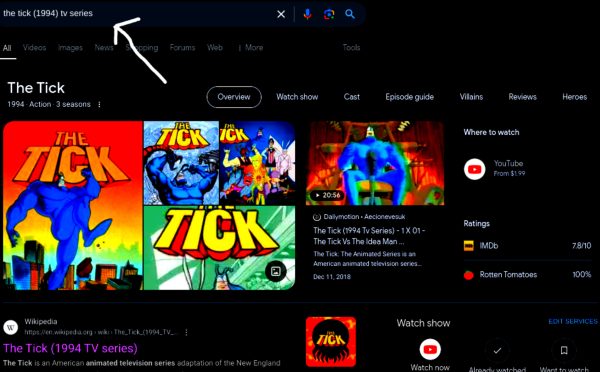
Task: Open the green background TICK logo image
Action: 219,248
